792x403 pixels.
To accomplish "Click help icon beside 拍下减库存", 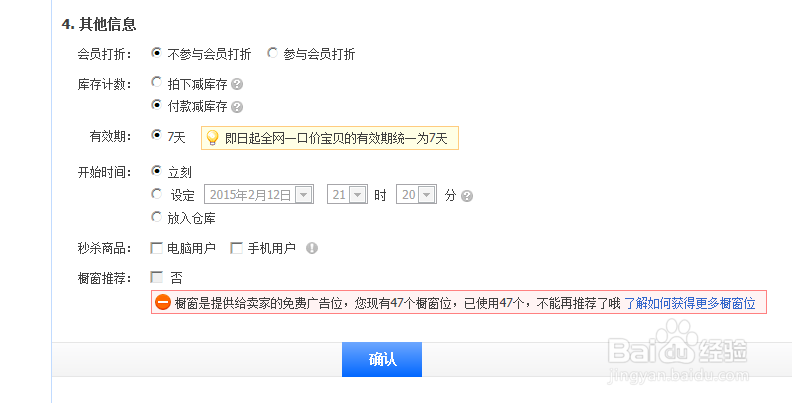I will (237, 84).
